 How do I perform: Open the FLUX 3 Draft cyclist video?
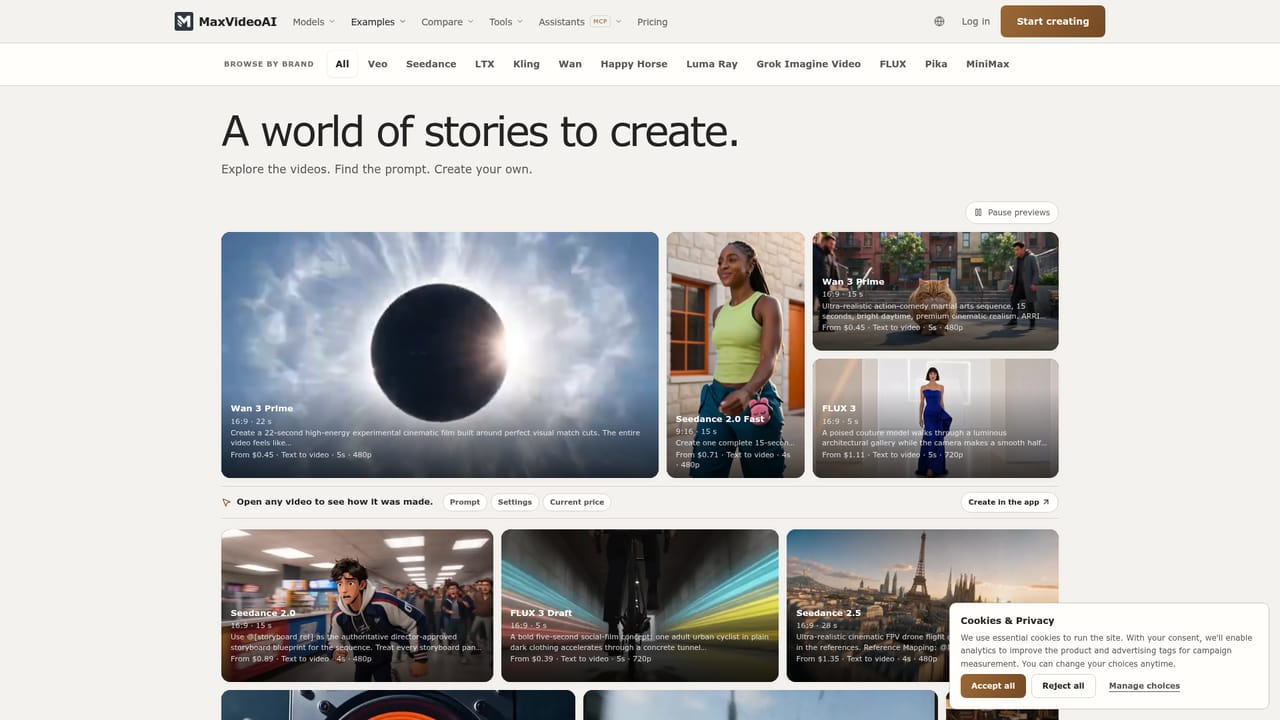640,605
